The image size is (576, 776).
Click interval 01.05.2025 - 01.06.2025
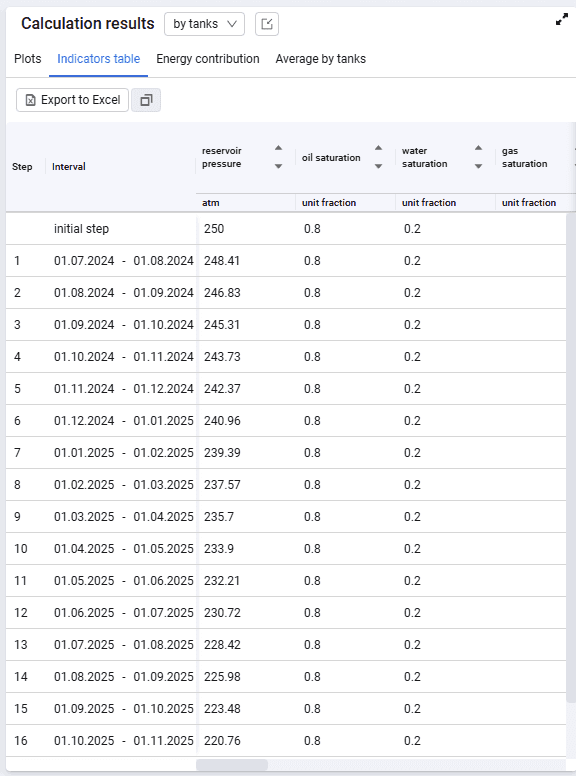pyautogui.click(x=124, y=581)
